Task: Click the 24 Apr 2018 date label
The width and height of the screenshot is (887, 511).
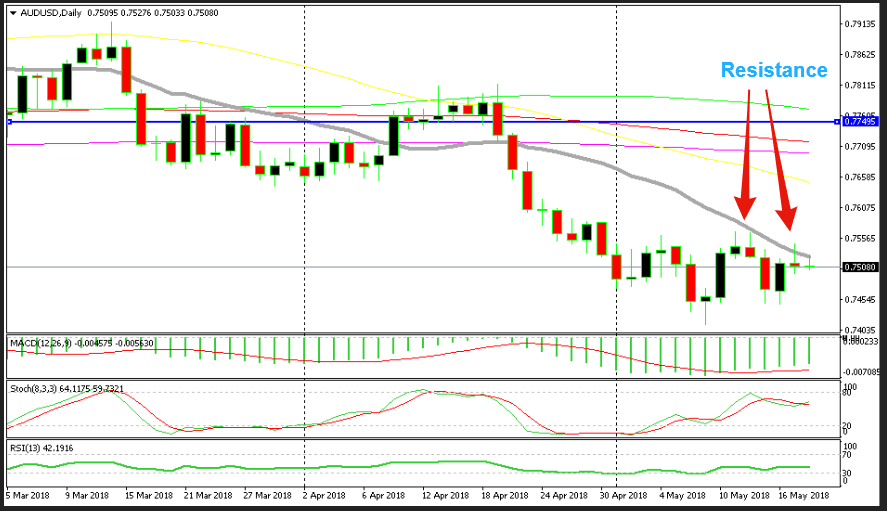Action: [564, 495]
